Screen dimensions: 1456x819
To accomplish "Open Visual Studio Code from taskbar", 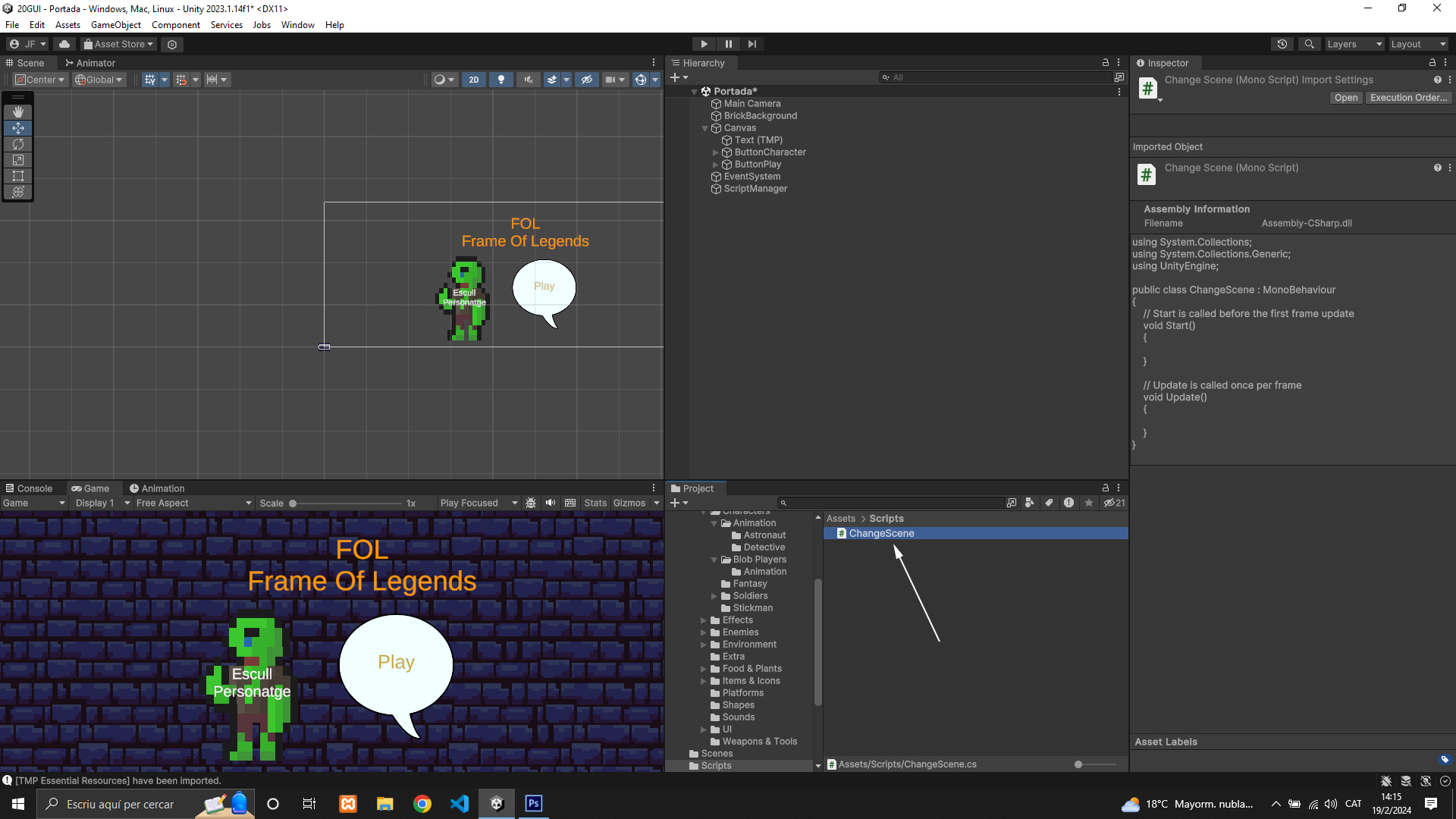I will coord(460,804).
